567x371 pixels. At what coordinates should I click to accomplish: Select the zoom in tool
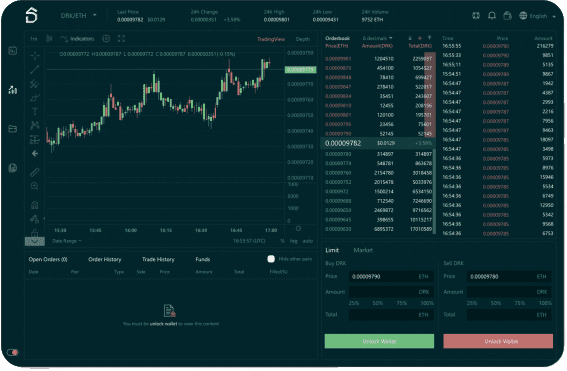(35, 186)
